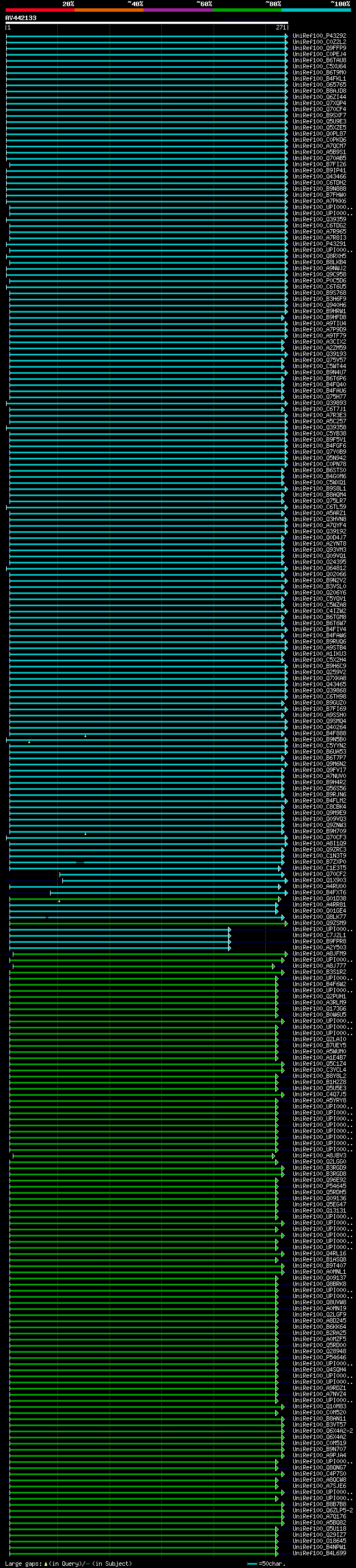356x1568 pixels.
Task: Click label UniRef100_Q70CF4
Action: pyautogui.click(x=319, y=109)
